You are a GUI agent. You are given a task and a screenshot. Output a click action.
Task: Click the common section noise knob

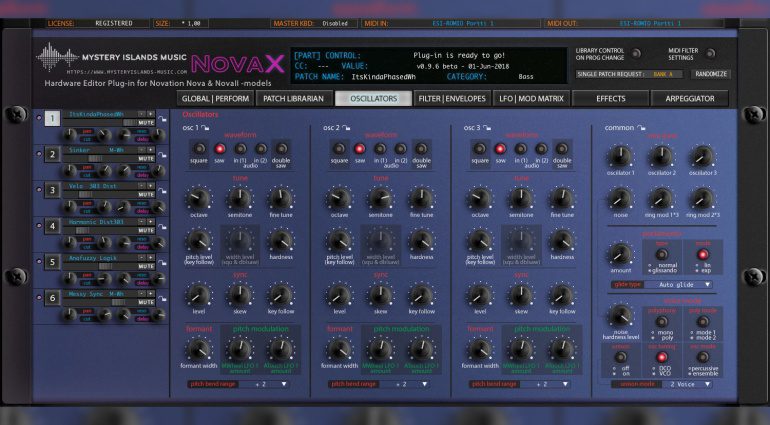(620, 198)
